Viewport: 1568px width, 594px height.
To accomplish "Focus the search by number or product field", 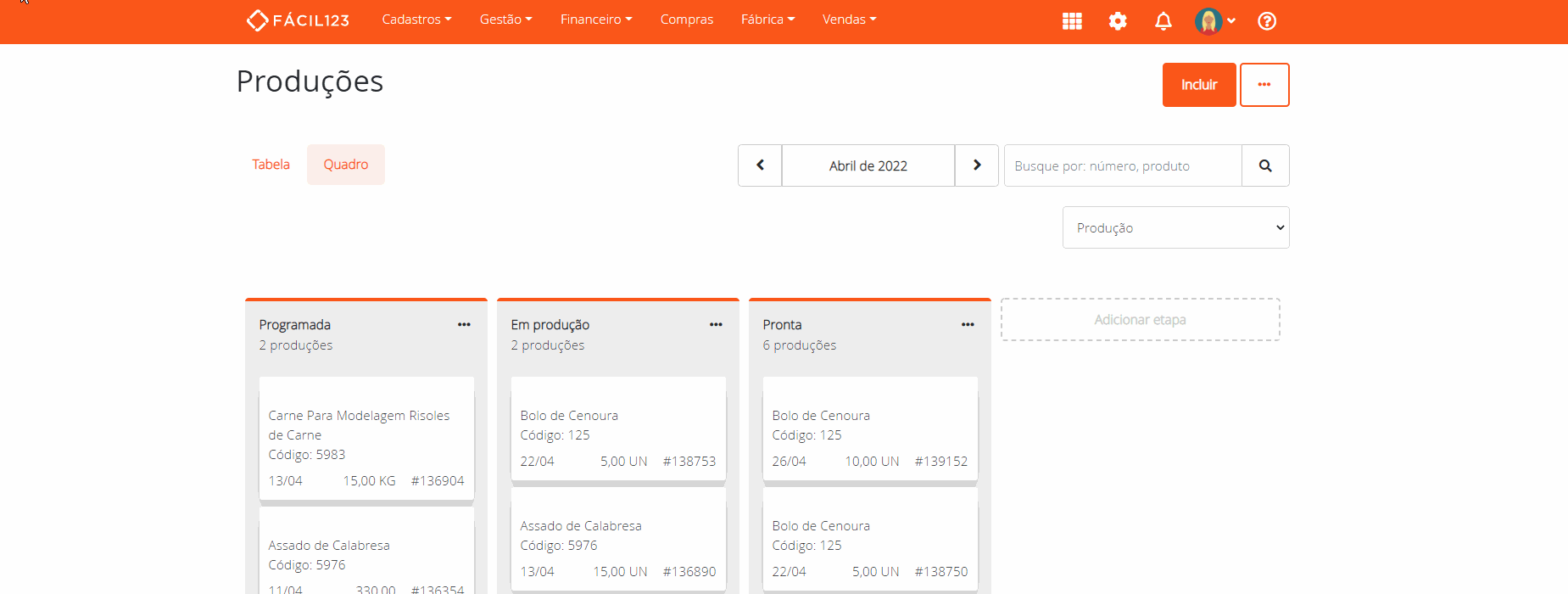I will click(1123, 165).
